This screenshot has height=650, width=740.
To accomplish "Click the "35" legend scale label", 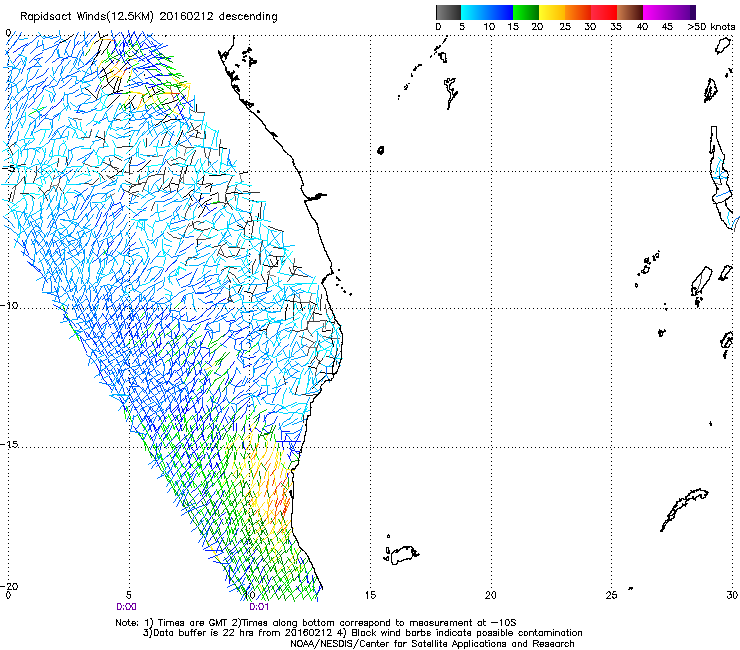I will pos(616,27).
